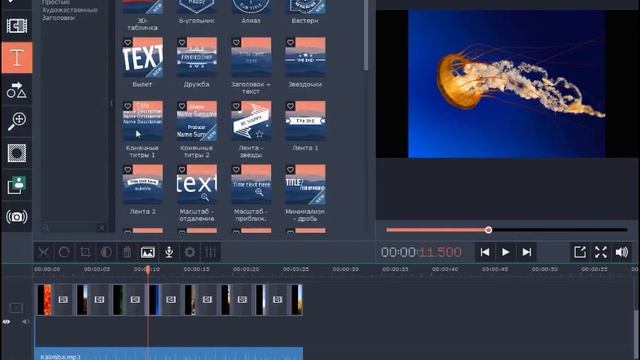Collapse the titles category panel arrow
This screenshot has width=640, height=360.
click(x=111, y=103)
